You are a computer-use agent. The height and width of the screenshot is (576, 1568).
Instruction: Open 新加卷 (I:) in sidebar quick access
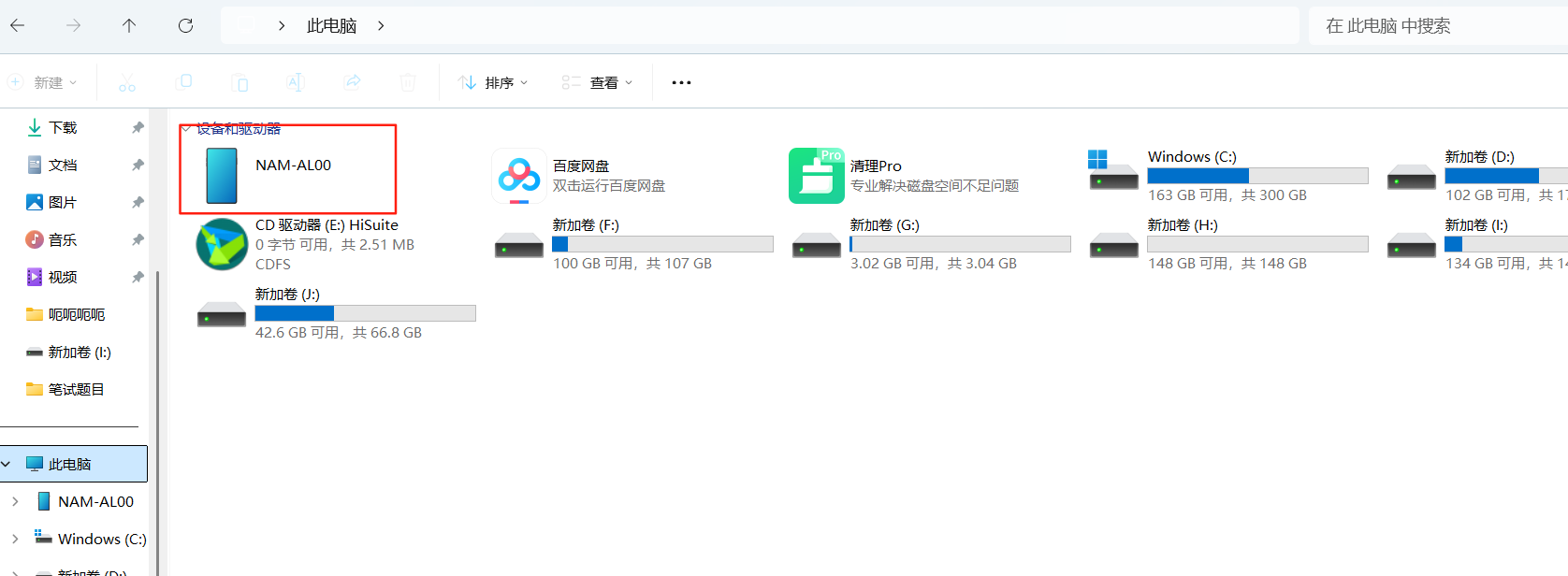coord(68,352)
